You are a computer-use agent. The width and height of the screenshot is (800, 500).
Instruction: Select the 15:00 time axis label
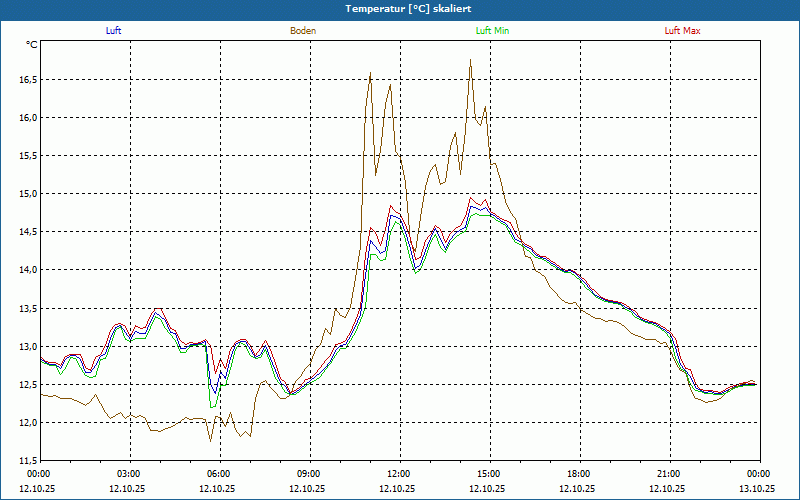489,474
